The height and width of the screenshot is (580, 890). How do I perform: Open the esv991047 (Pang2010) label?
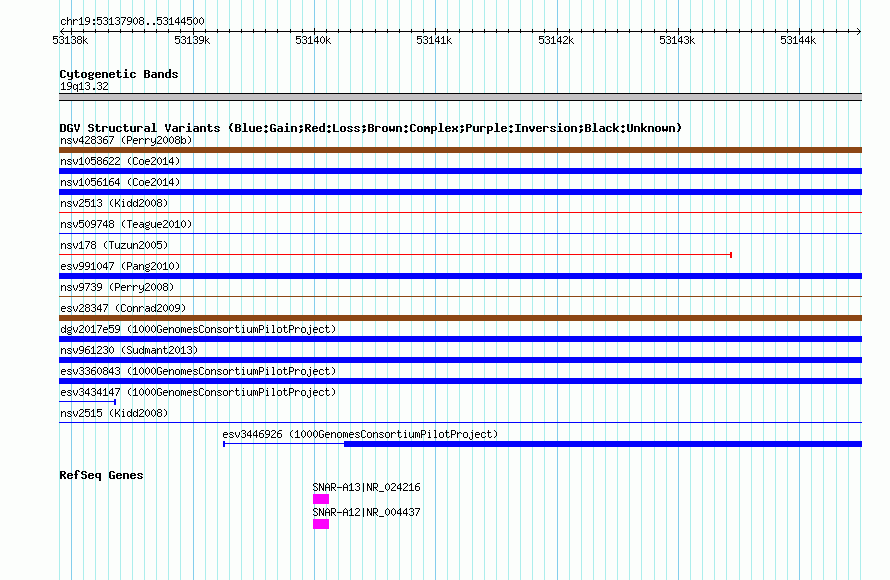point(120,266)
